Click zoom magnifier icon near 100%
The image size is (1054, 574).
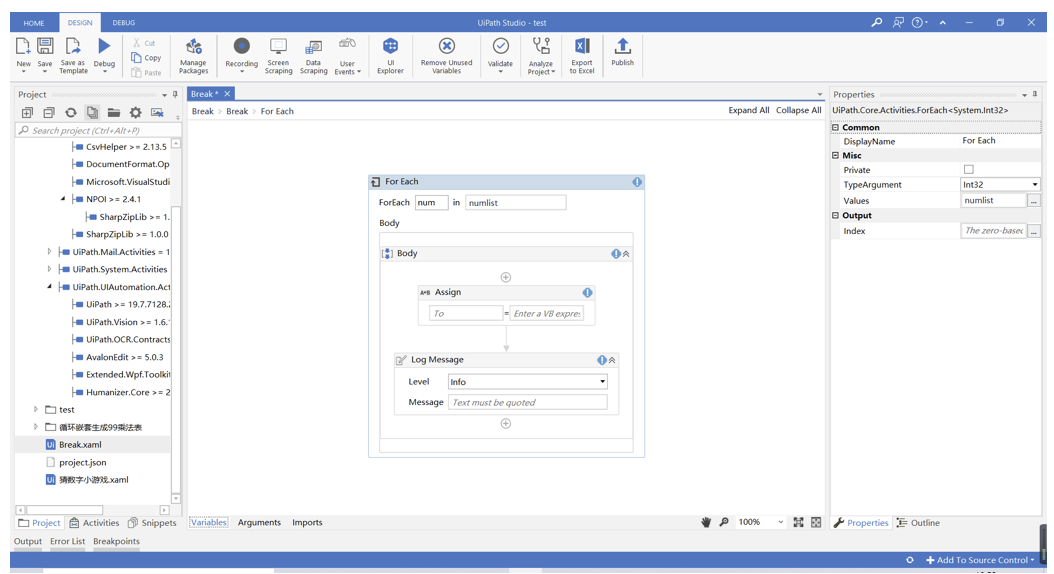point(724,522)
